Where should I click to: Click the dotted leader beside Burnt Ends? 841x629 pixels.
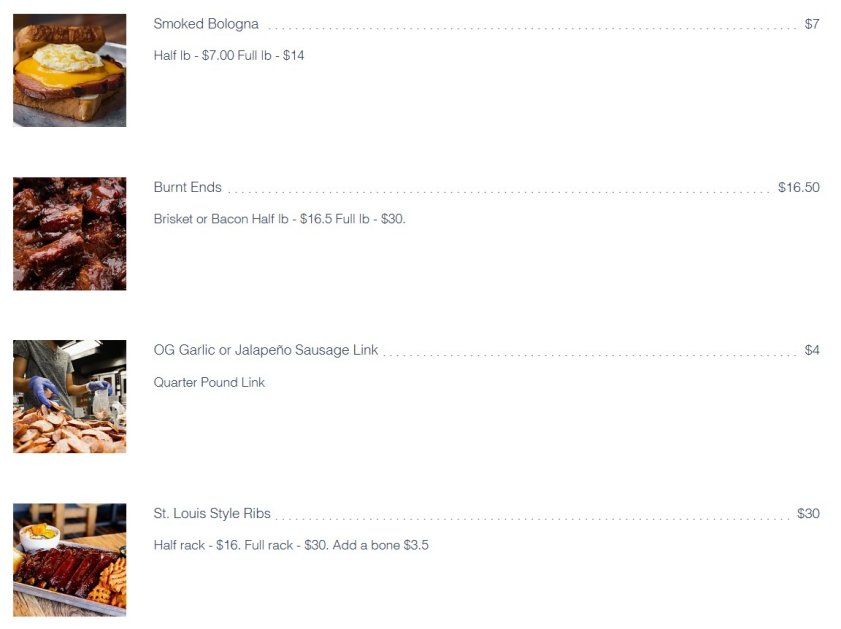500,191
